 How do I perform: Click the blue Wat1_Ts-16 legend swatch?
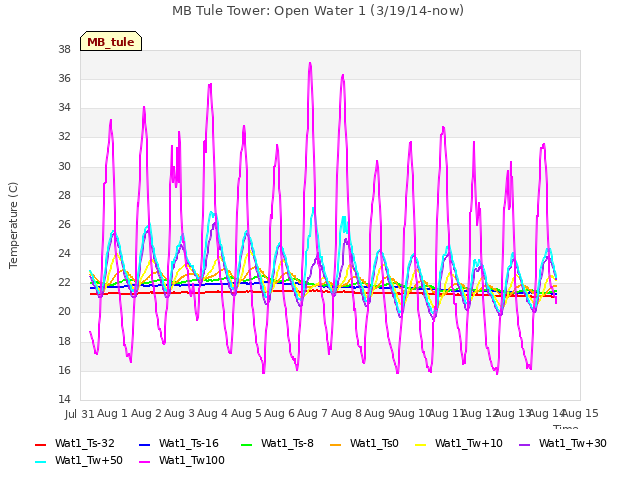point(144,445)
